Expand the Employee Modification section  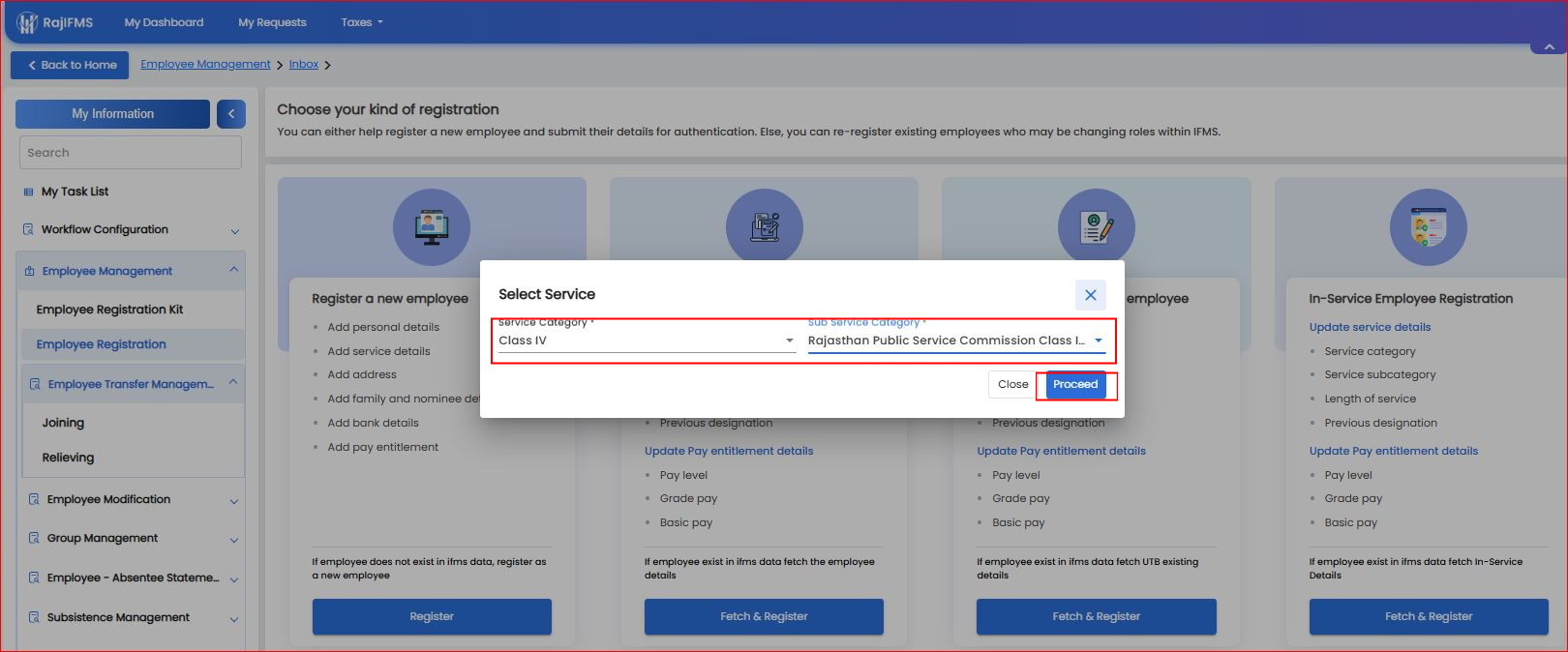(234, 501)
